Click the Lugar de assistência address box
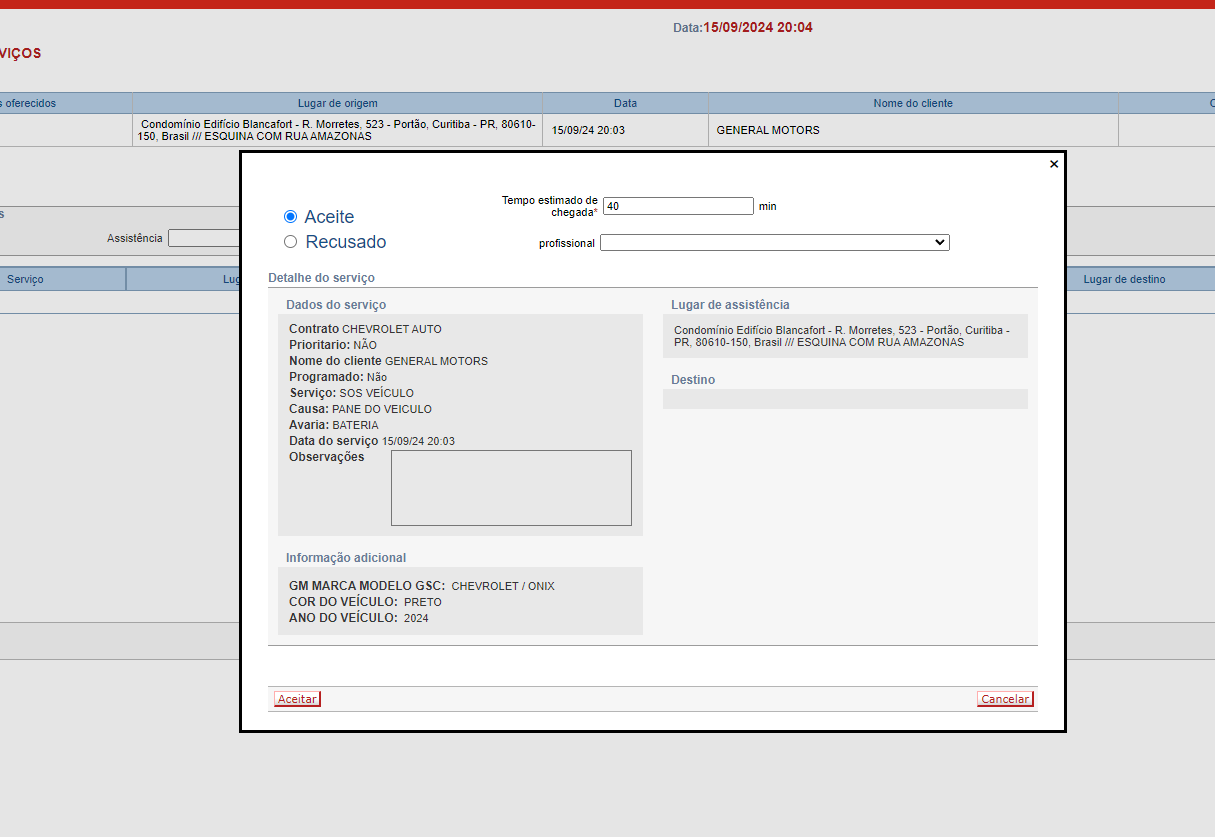Viewport: 1215px width, 837px height. 845,336
